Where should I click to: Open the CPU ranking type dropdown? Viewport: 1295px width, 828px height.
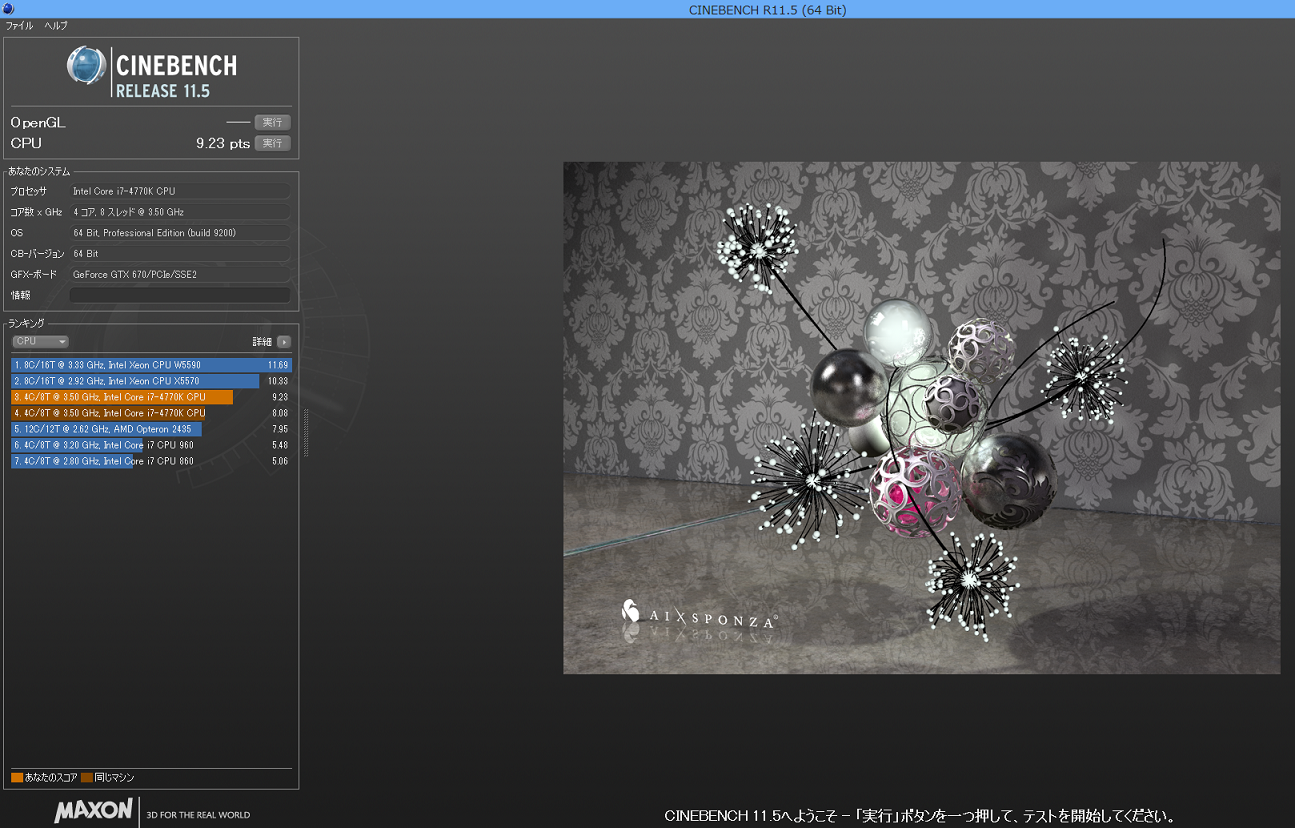[x=40, y=341]
